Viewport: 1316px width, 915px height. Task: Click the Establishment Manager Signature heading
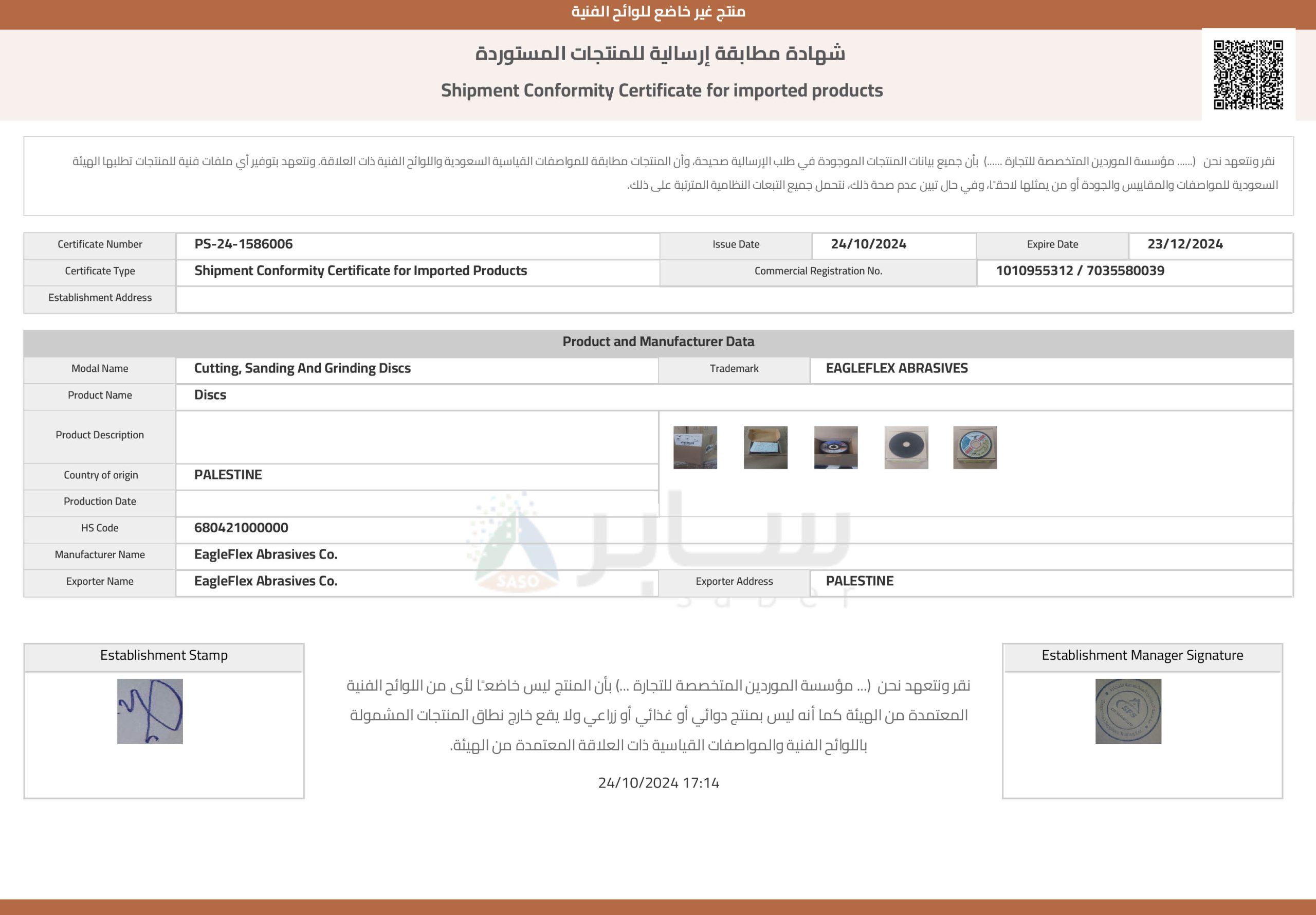[1142, 655]
